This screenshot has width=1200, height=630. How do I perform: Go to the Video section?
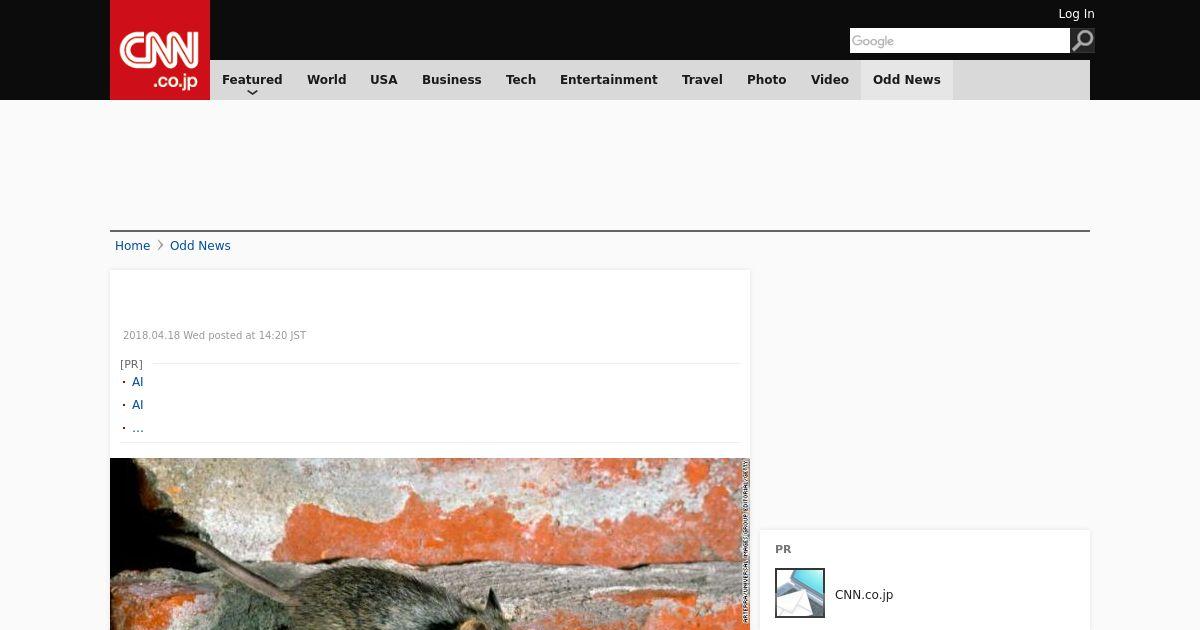coord(830,80)
